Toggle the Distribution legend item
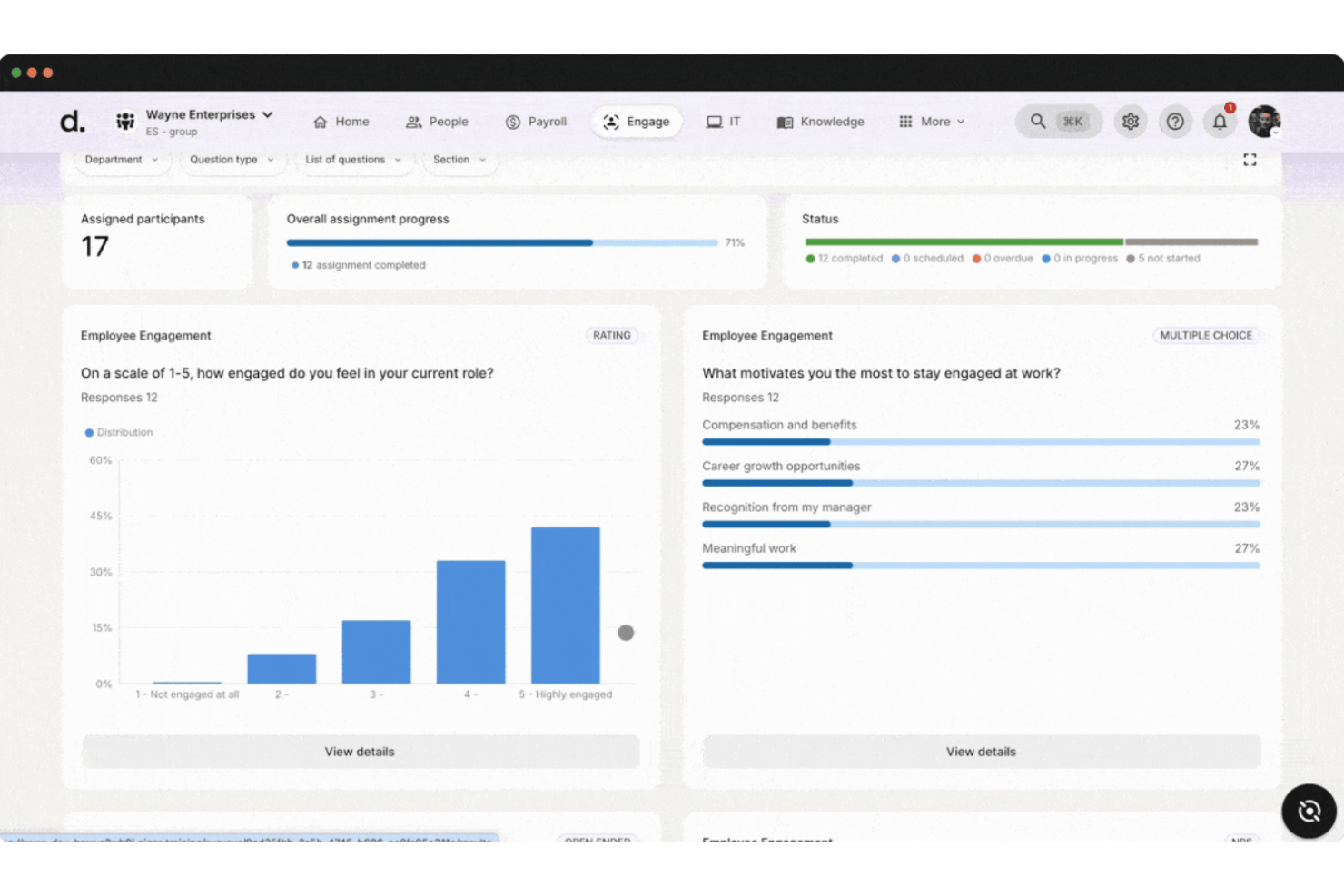This screenshot has height=896, width=1344. point(119,433)
